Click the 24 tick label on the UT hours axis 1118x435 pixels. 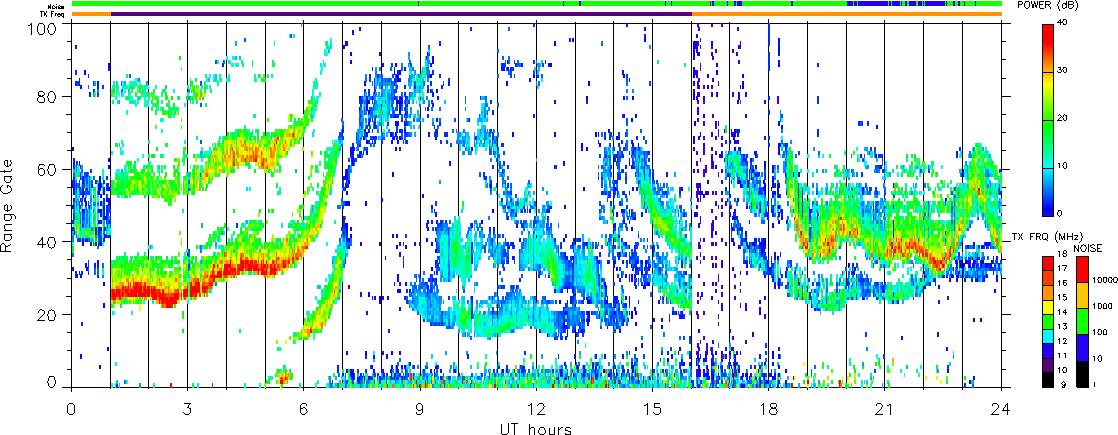click(x=1001, y=408)
